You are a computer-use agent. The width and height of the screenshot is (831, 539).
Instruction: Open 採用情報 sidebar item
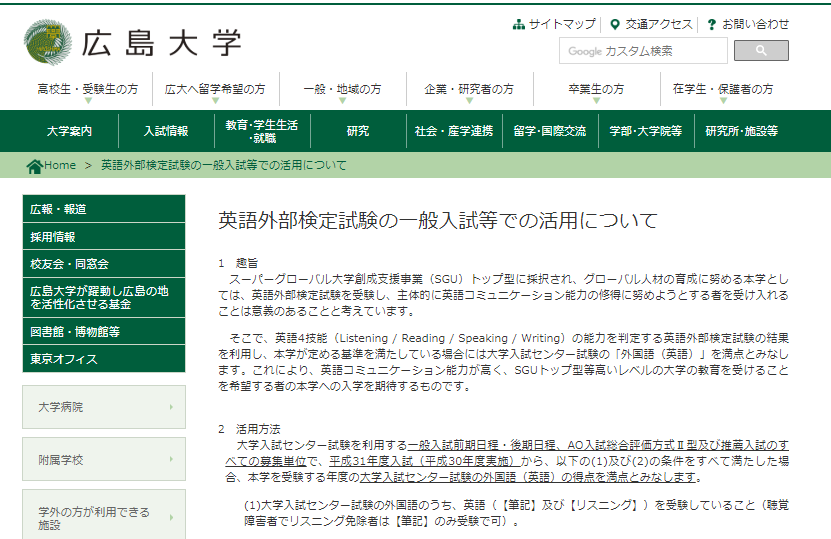point(104,236)
